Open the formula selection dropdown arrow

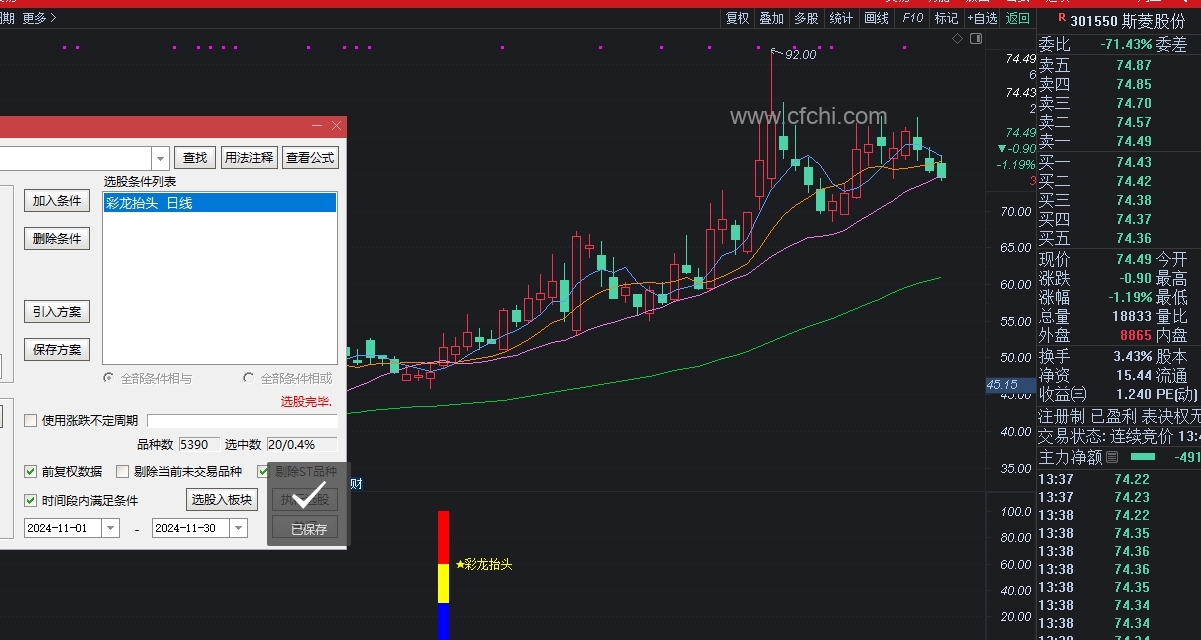[160, 158]
